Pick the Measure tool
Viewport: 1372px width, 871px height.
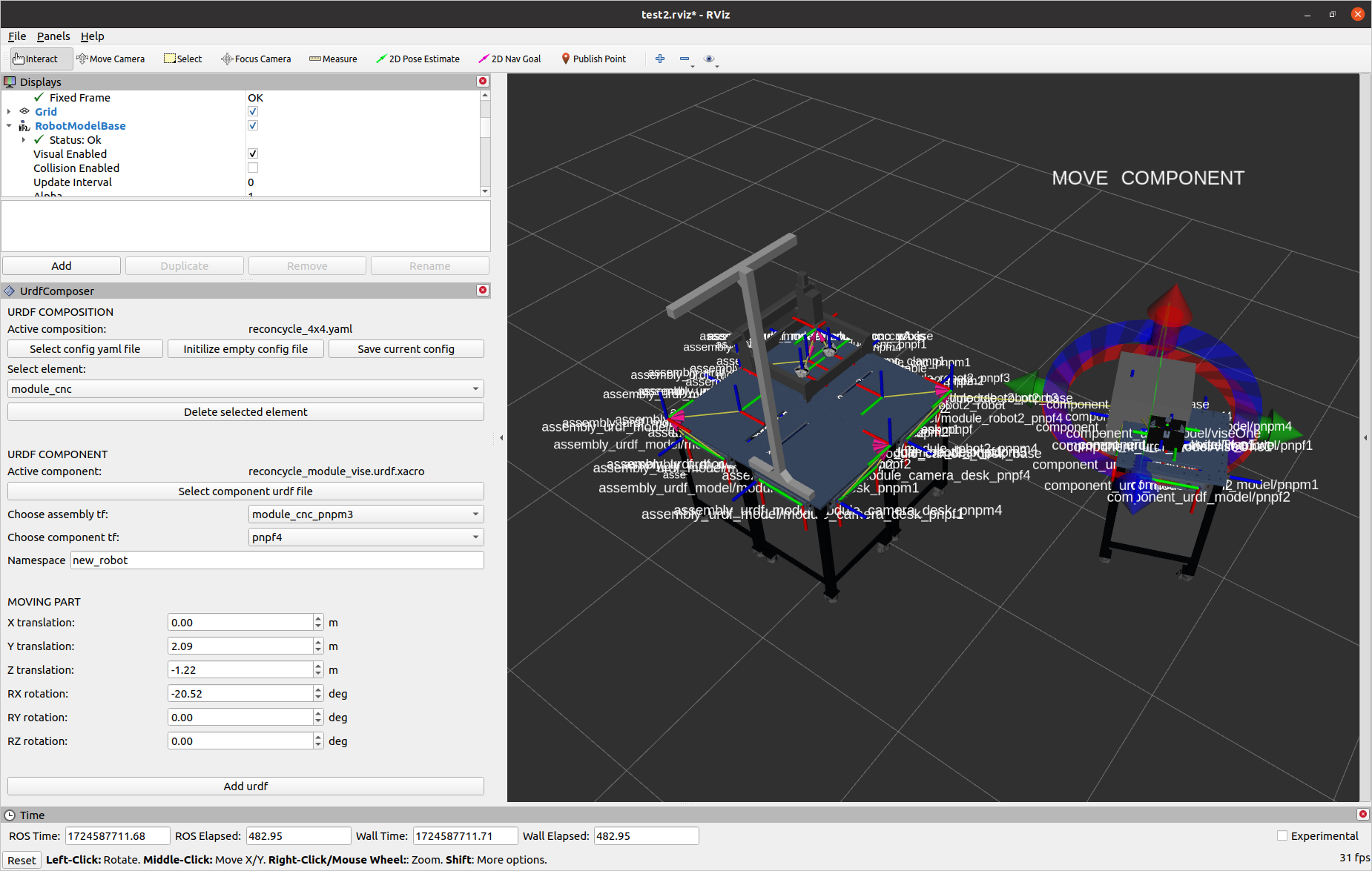pyautogui.click(x=333, y=59)
